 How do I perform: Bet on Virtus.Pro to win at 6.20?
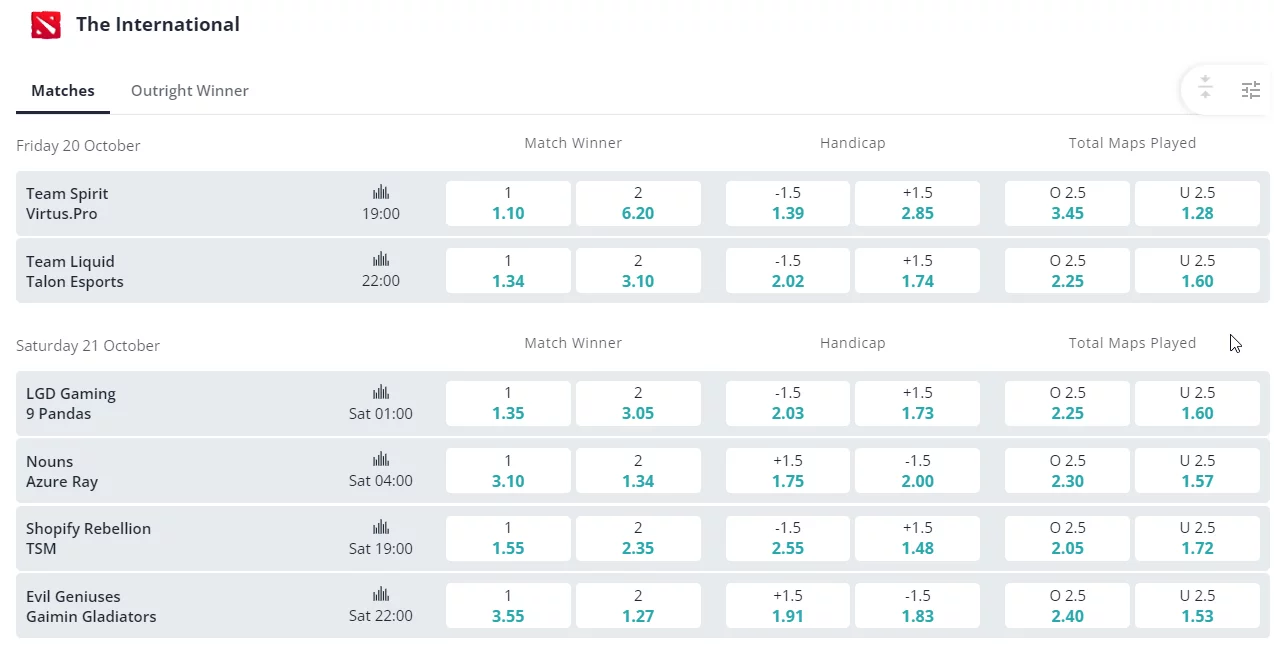point(638,203)
